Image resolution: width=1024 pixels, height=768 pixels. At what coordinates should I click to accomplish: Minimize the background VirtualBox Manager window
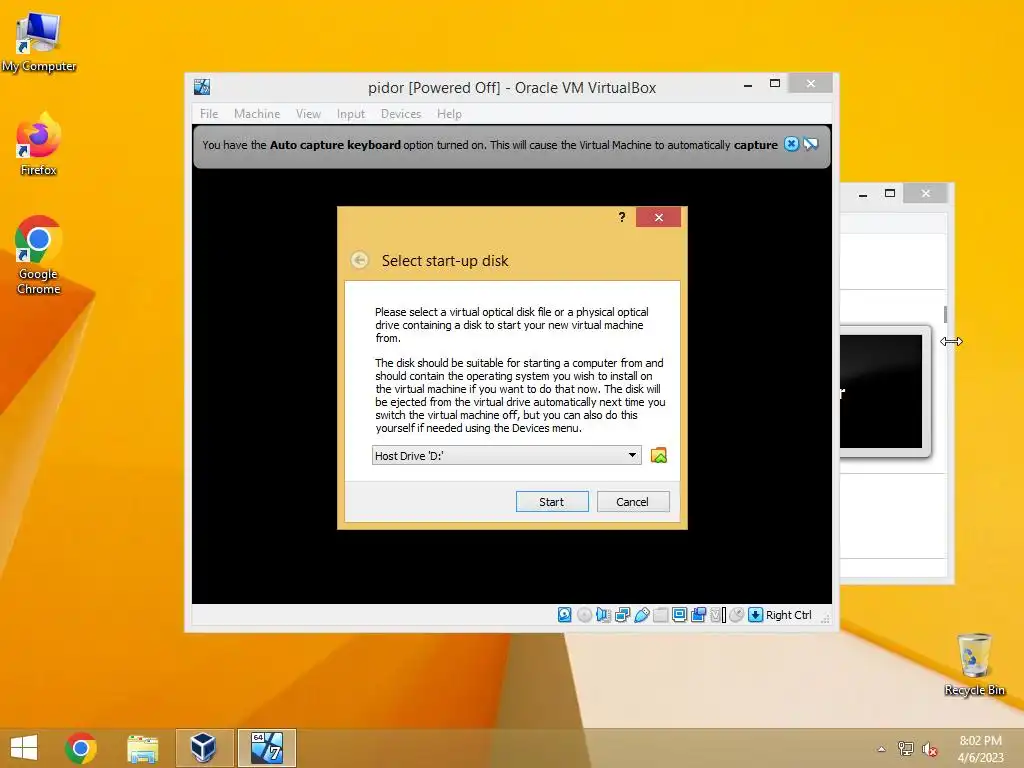(863, 193)
